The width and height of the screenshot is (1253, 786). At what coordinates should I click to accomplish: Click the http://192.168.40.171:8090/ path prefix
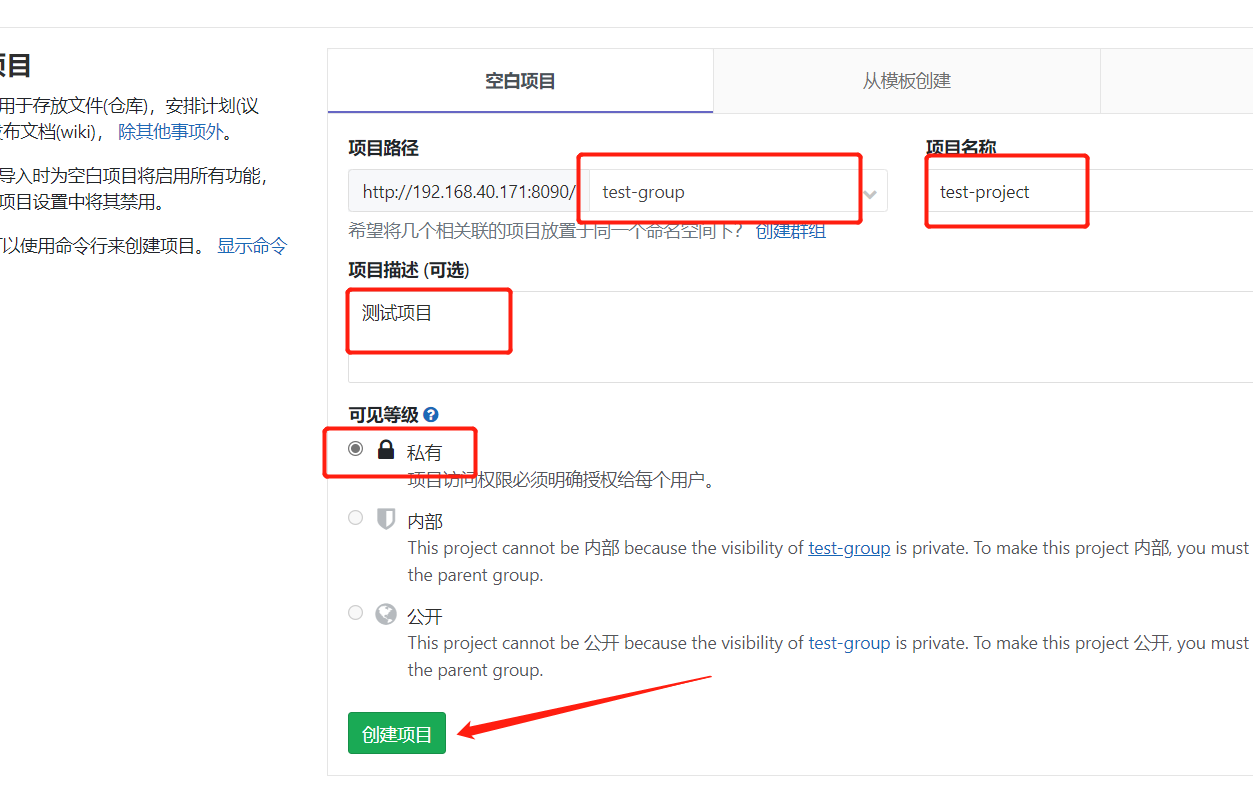click(468, 192)
